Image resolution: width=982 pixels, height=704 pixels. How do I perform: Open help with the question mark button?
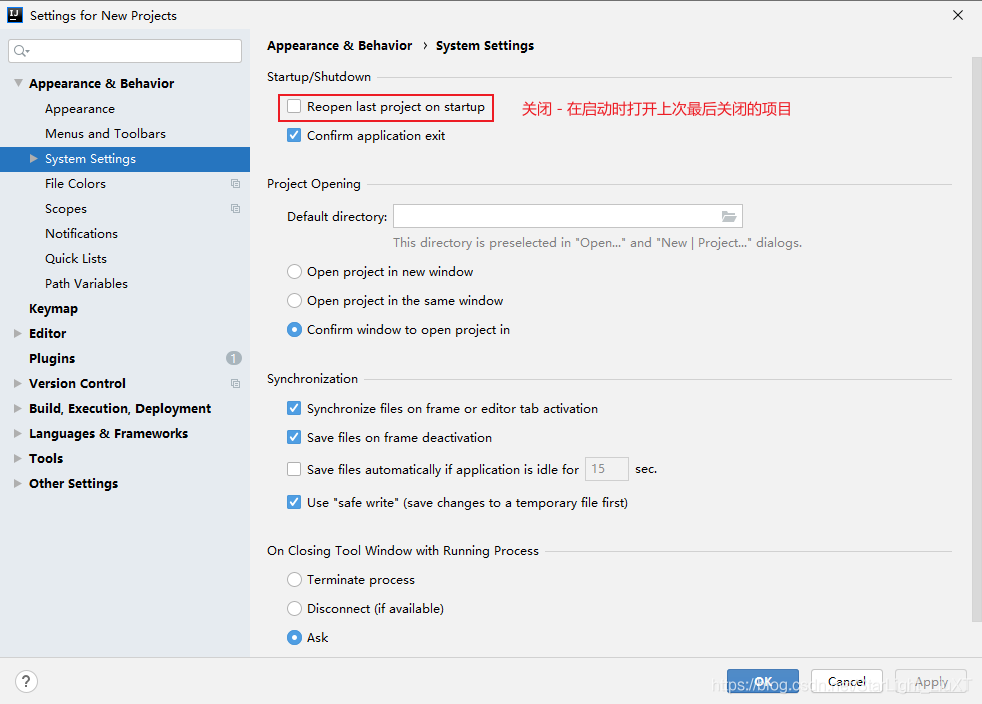point(26,681)
